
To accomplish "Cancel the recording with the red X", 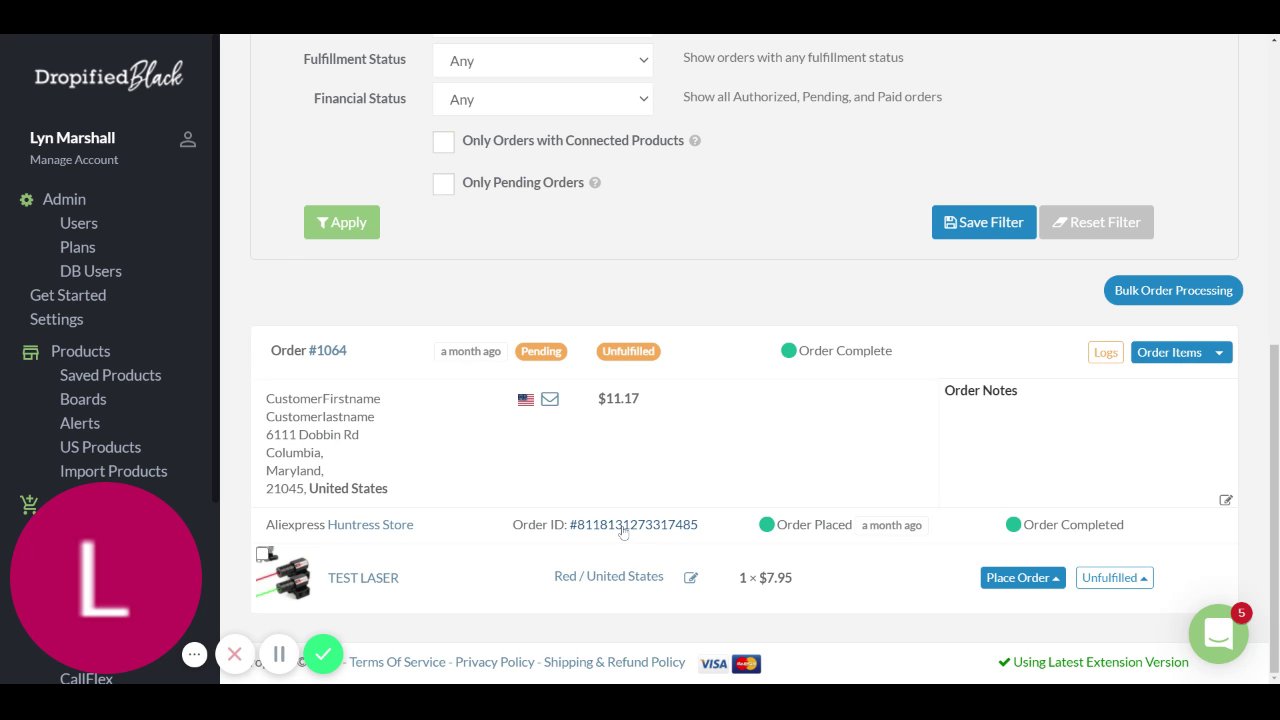I will (x=235, y=655).
